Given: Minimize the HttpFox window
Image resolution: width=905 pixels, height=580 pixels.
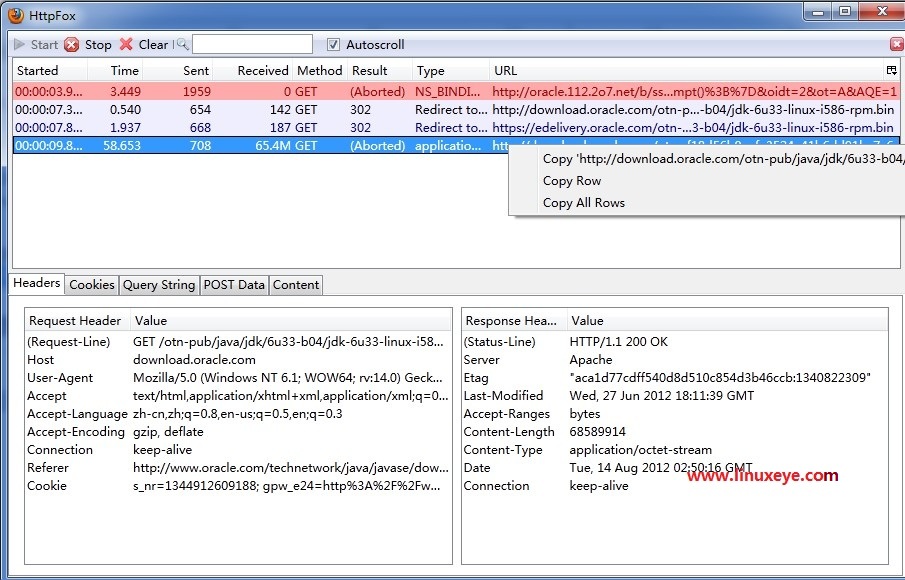Looking at the screenshot, I should [x=818, y=12].
